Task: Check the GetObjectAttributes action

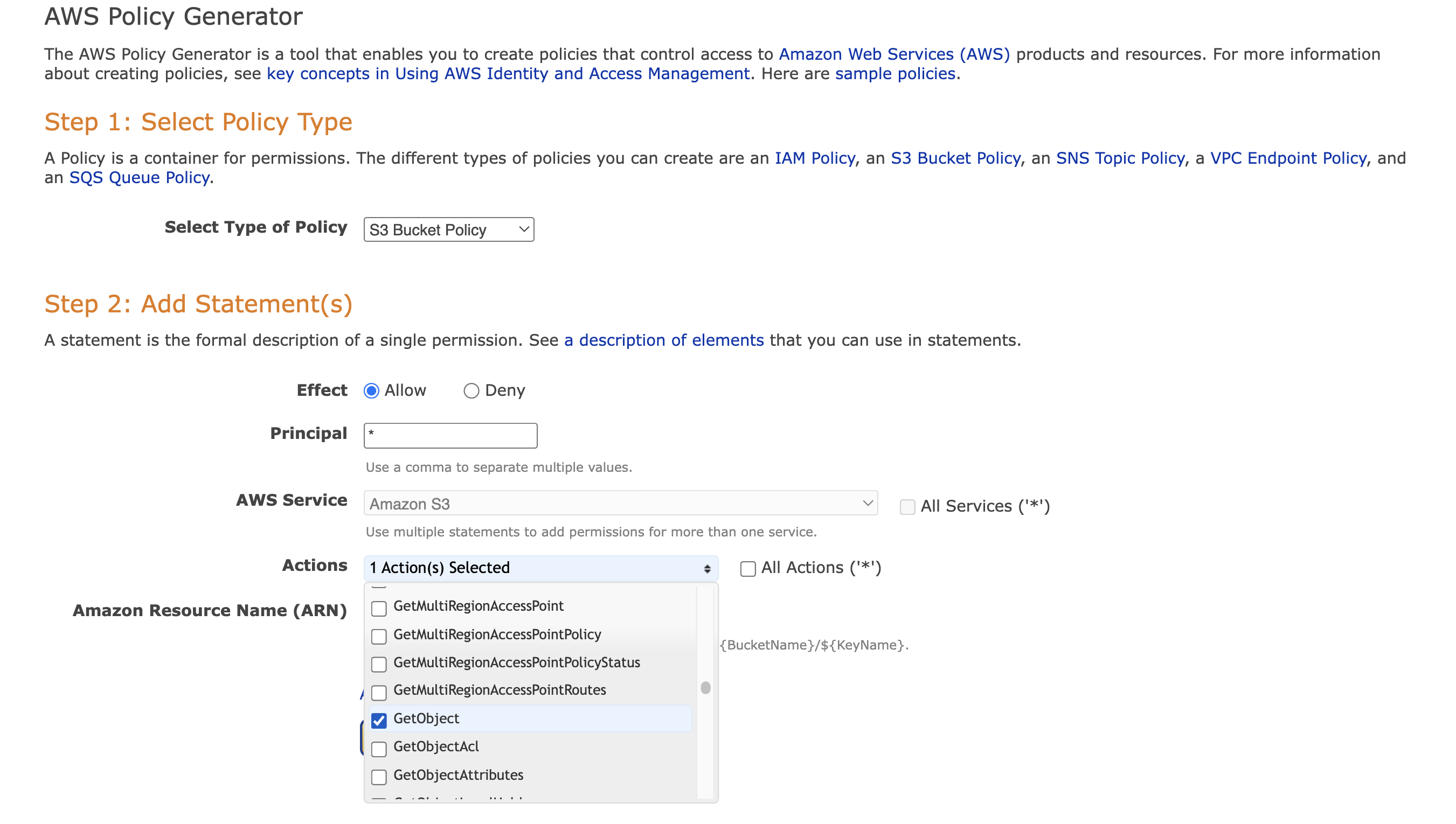Action: coord(379,777)
